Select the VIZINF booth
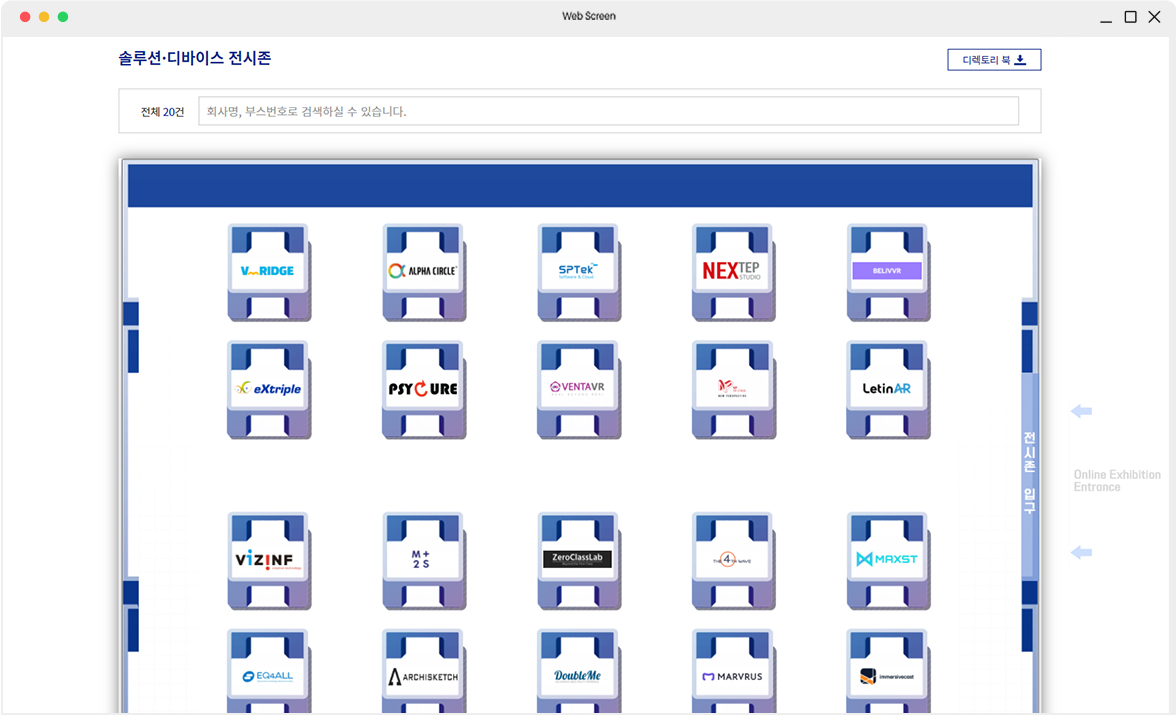This screenshot has height=715, width=1176. (x=267, y=560)
